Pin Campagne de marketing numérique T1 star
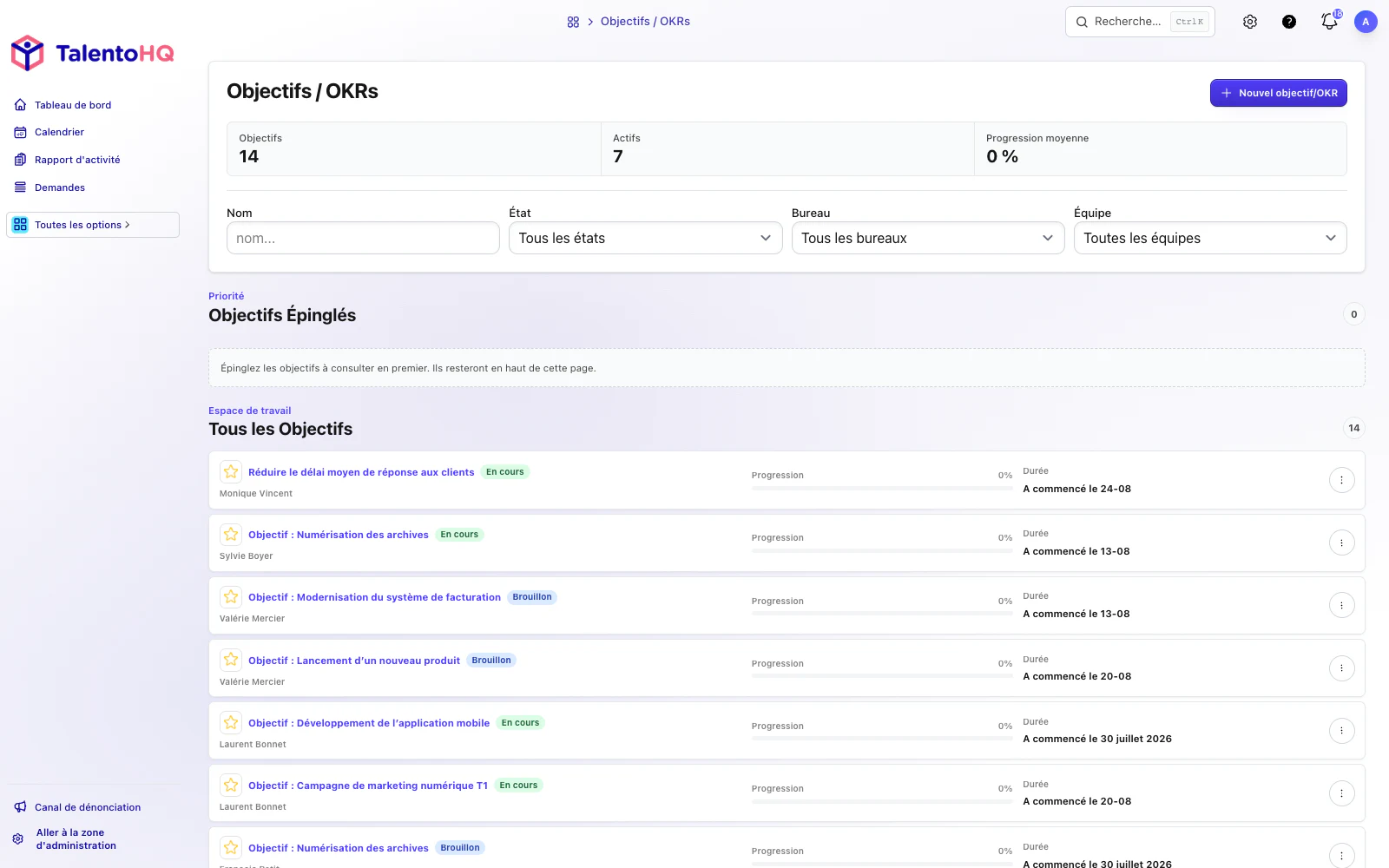The width and height of the screenshot is (1389, 868). coord(231,785)
